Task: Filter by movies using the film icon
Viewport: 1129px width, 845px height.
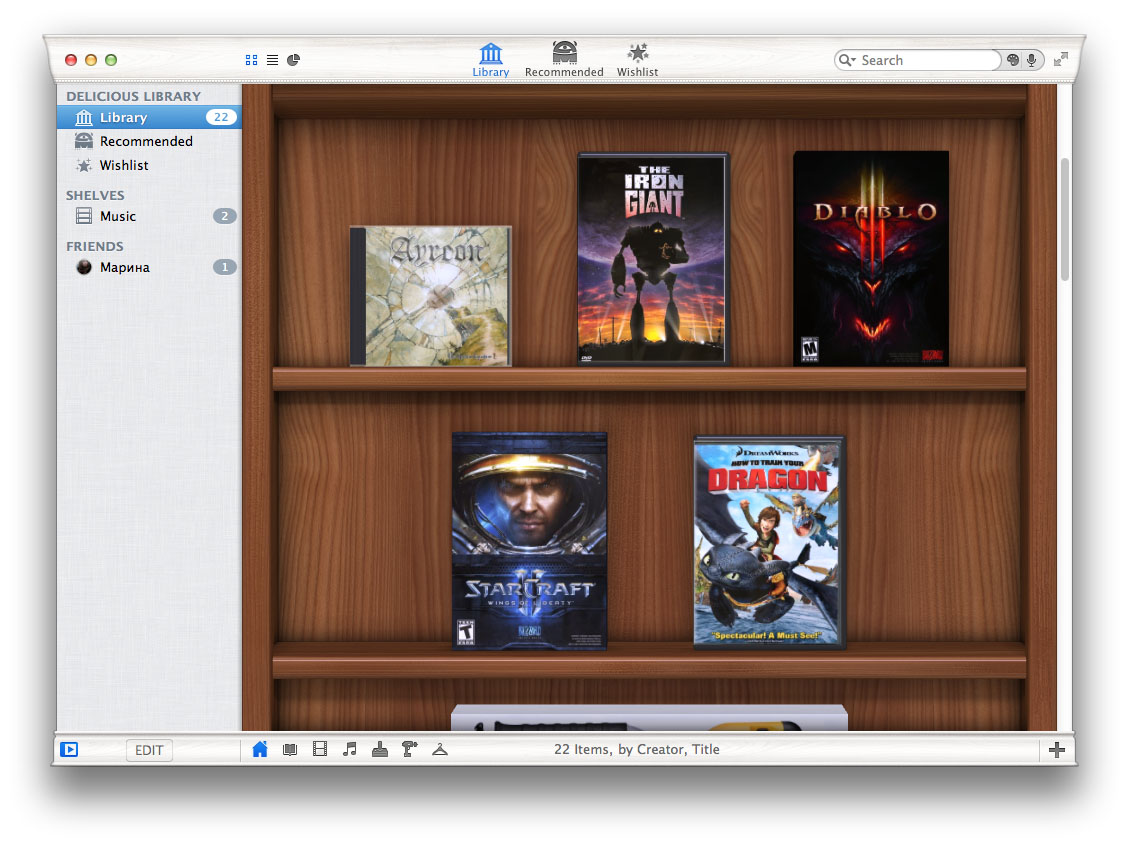Action: coord(320,749)
